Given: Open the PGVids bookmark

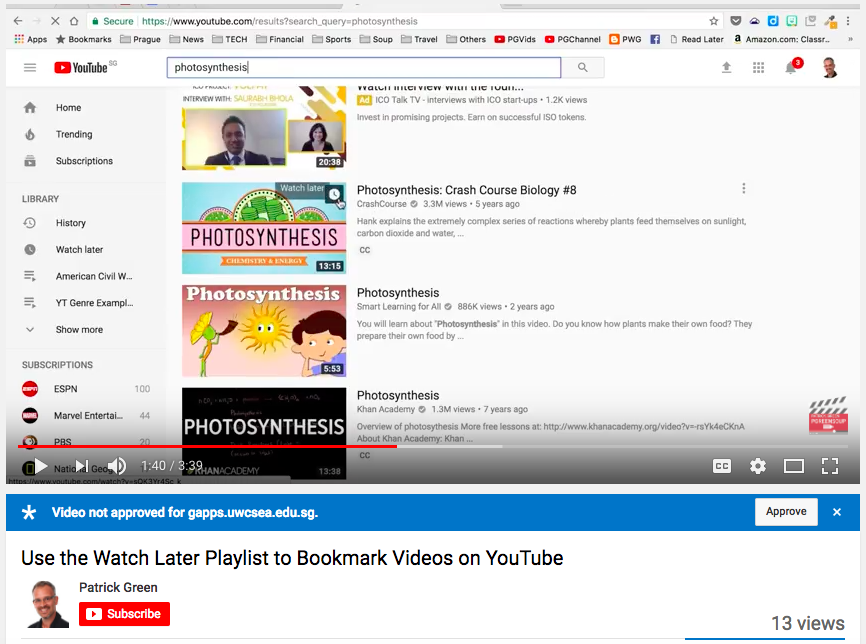Looking at the screenshot, I should coord(515,39).
